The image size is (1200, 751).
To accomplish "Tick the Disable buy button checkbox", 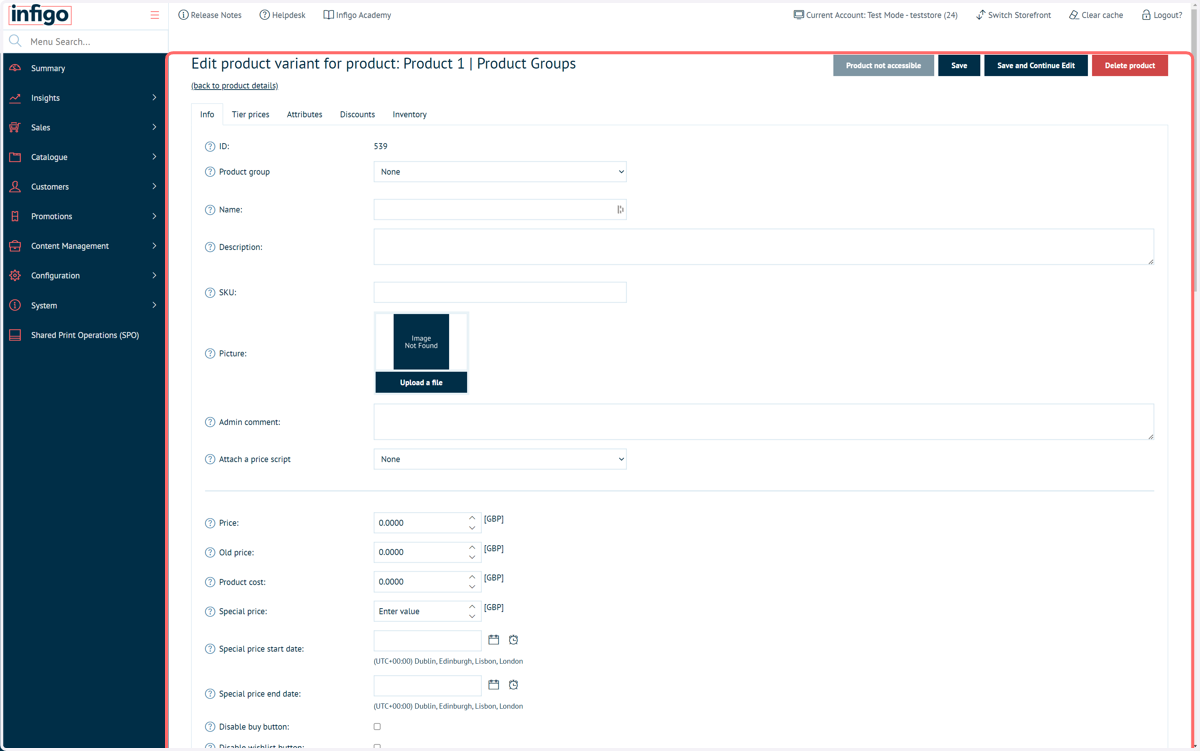I will click(x=377, y=727).
